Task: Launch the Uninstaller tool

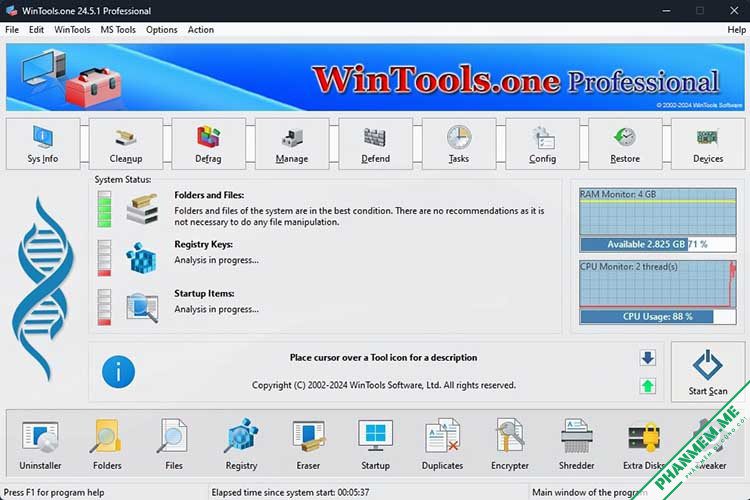Action: [40, 444]
